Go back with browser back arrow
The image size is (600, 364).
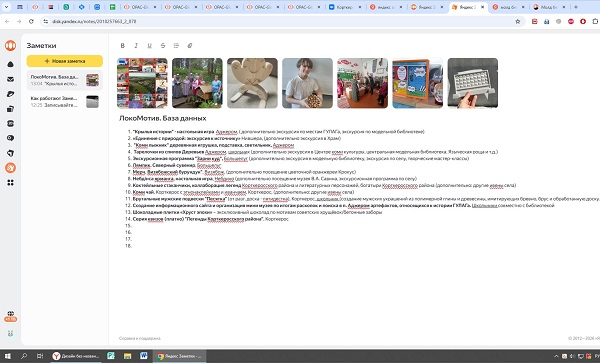(7, 21)
